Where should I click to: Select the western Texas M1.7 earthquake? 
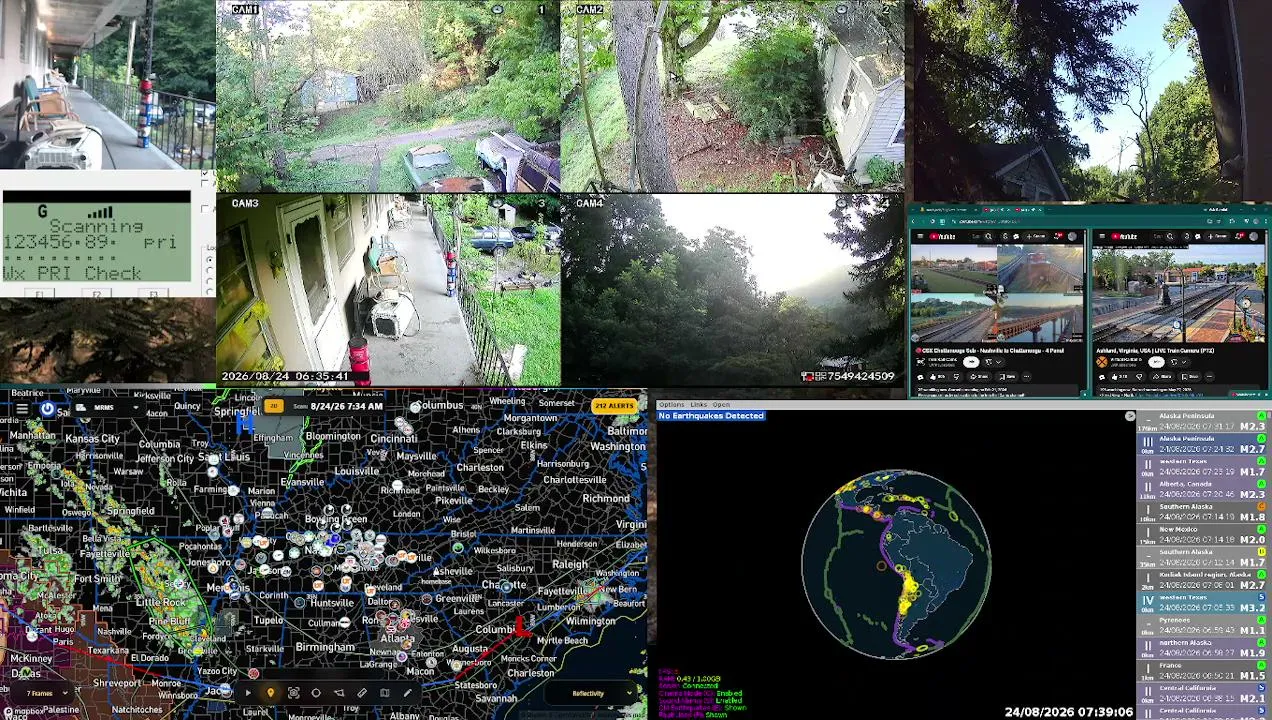(x=1202, y=466)
